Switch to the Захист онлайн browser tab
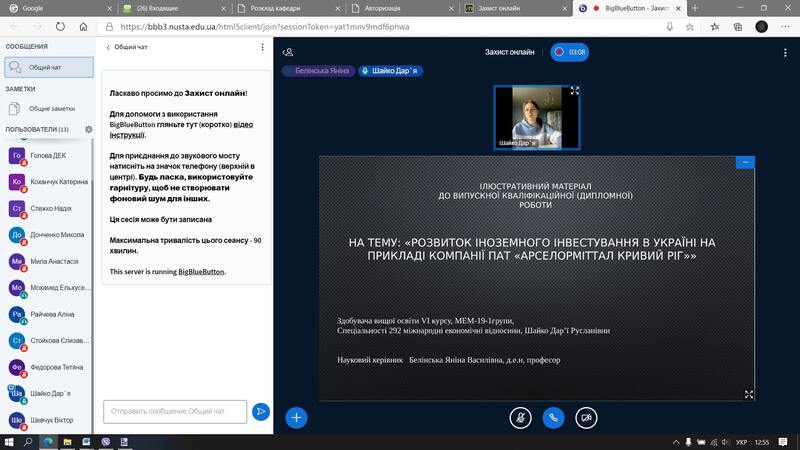The height and width of the screenshot is (450, 800). [x=515, y=8]
